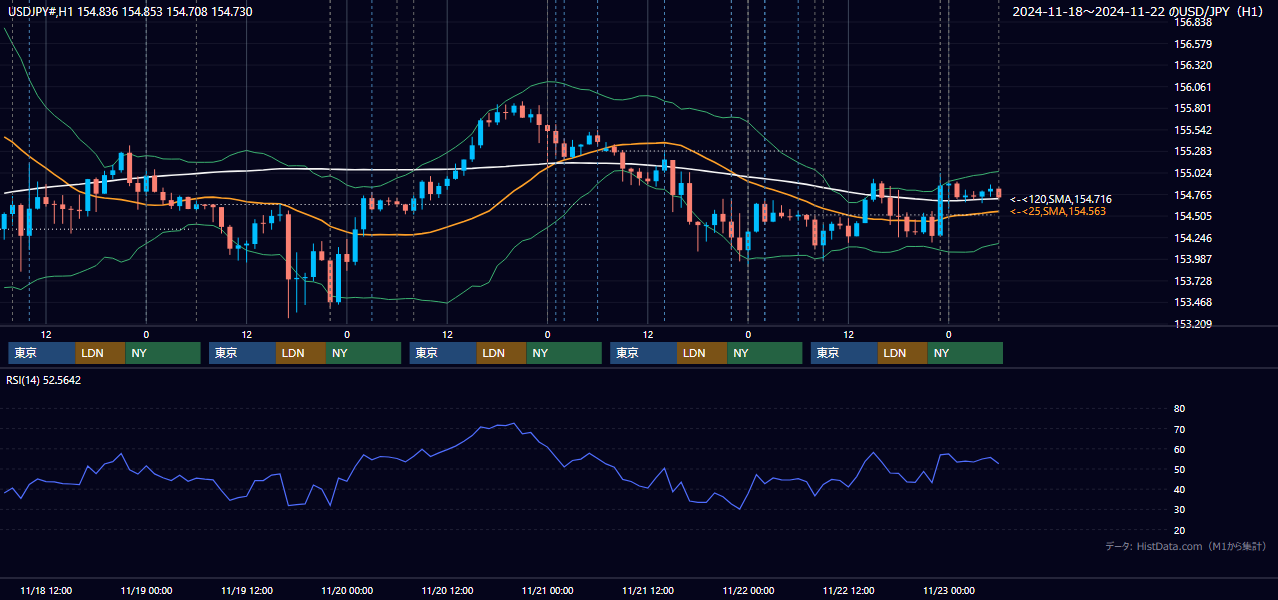Select price axis value 156.320
The image size is (1278, 600).
1193,65
